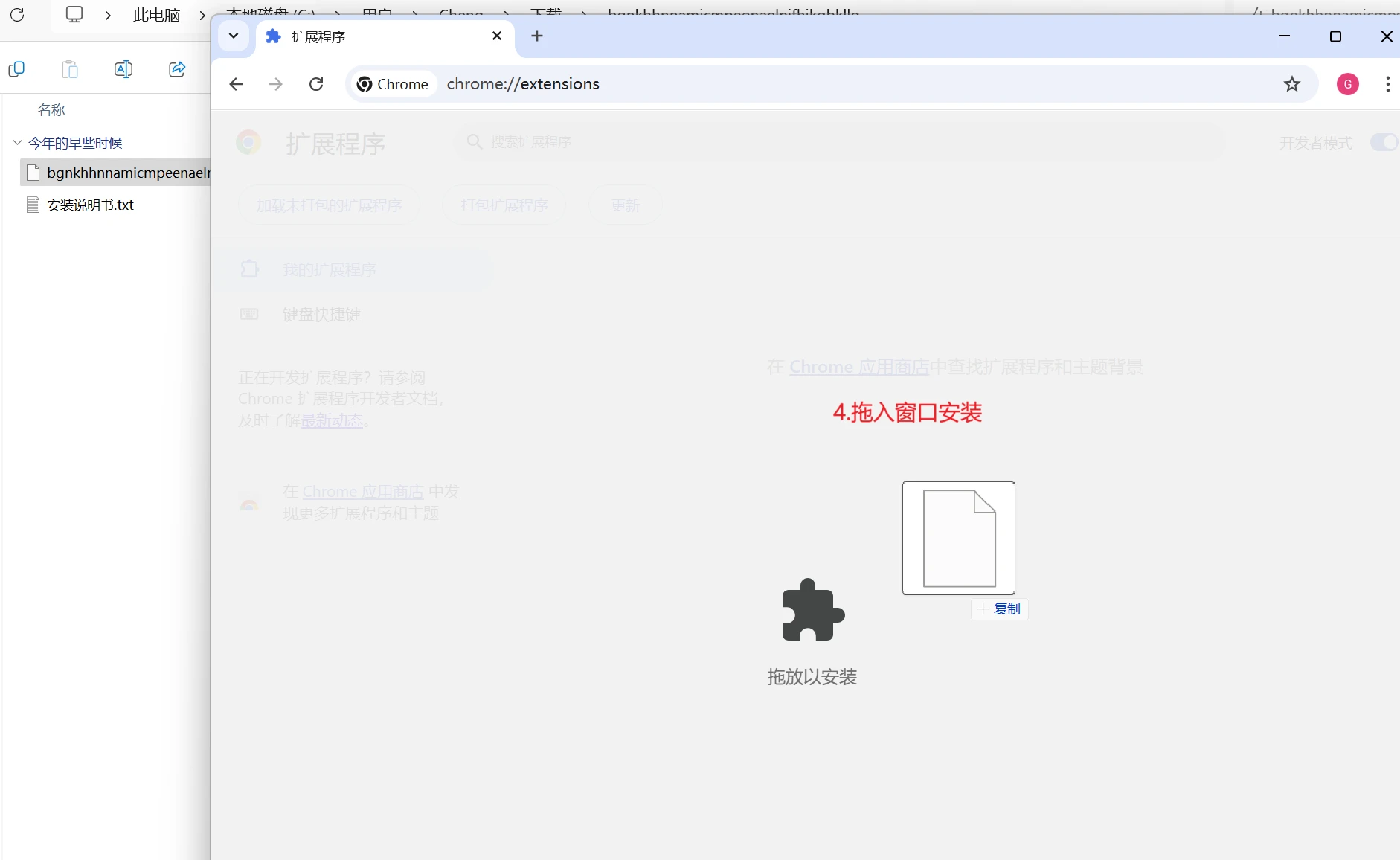Screen dimensions: 1400x860
Task: Click the browser Back arrow
Action: coord(236,84)
